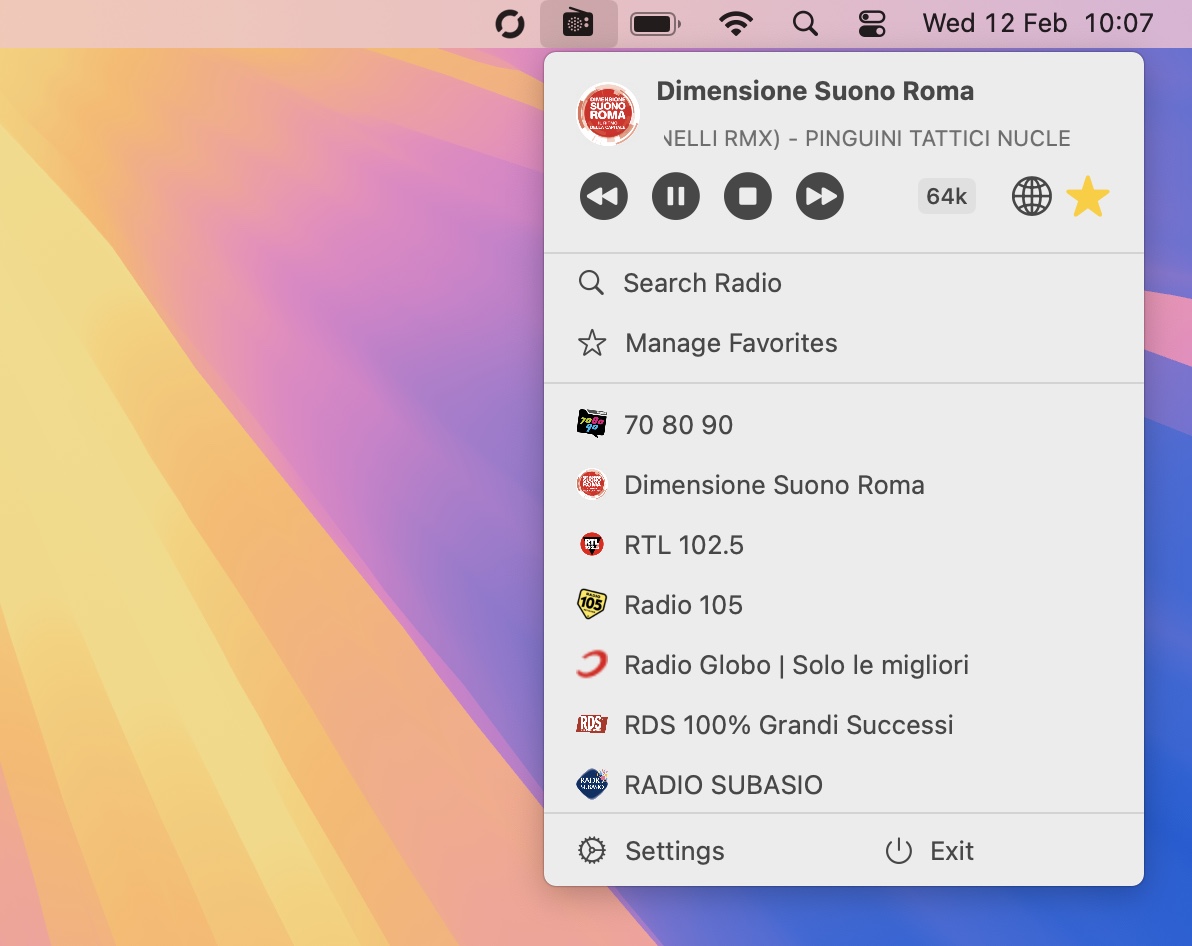Click the date and time clock
This screenshot has width=1192, height=946.
1038,24
